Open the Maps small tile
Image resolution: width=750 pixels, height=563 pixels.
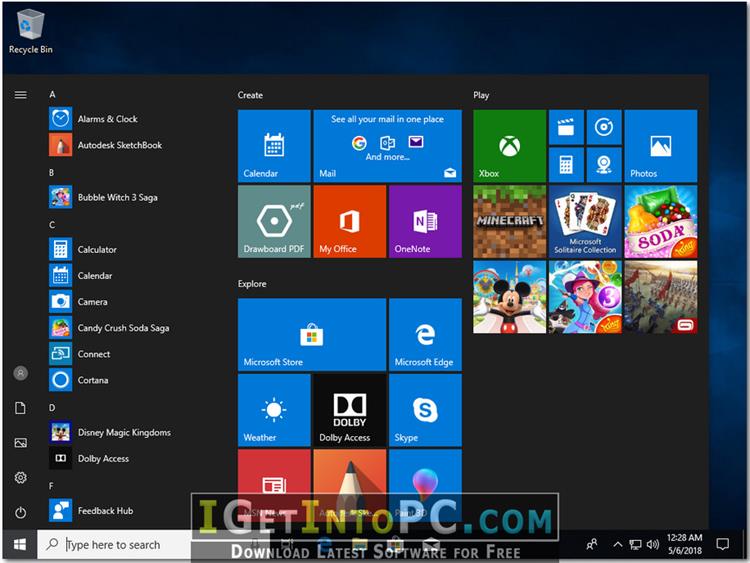tap(604, 165)
